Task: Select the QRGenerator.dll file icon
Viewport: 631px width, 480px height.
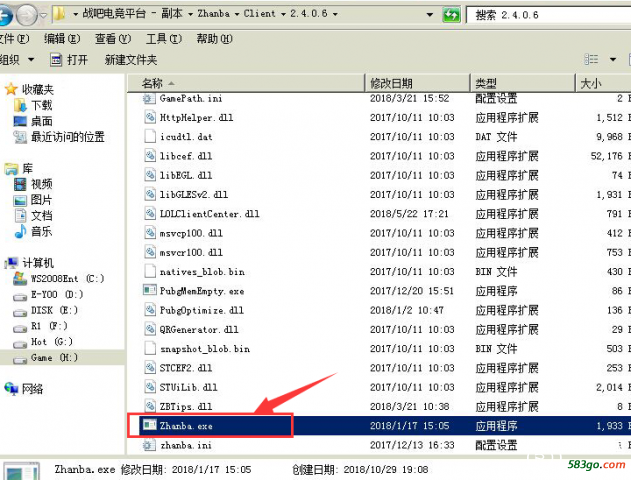Action: 150,329
